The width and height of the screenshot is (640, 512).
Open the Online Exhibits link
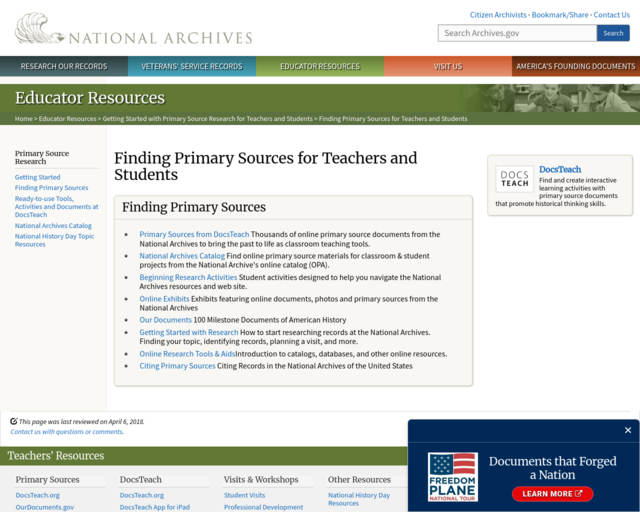tap(164, 299)
